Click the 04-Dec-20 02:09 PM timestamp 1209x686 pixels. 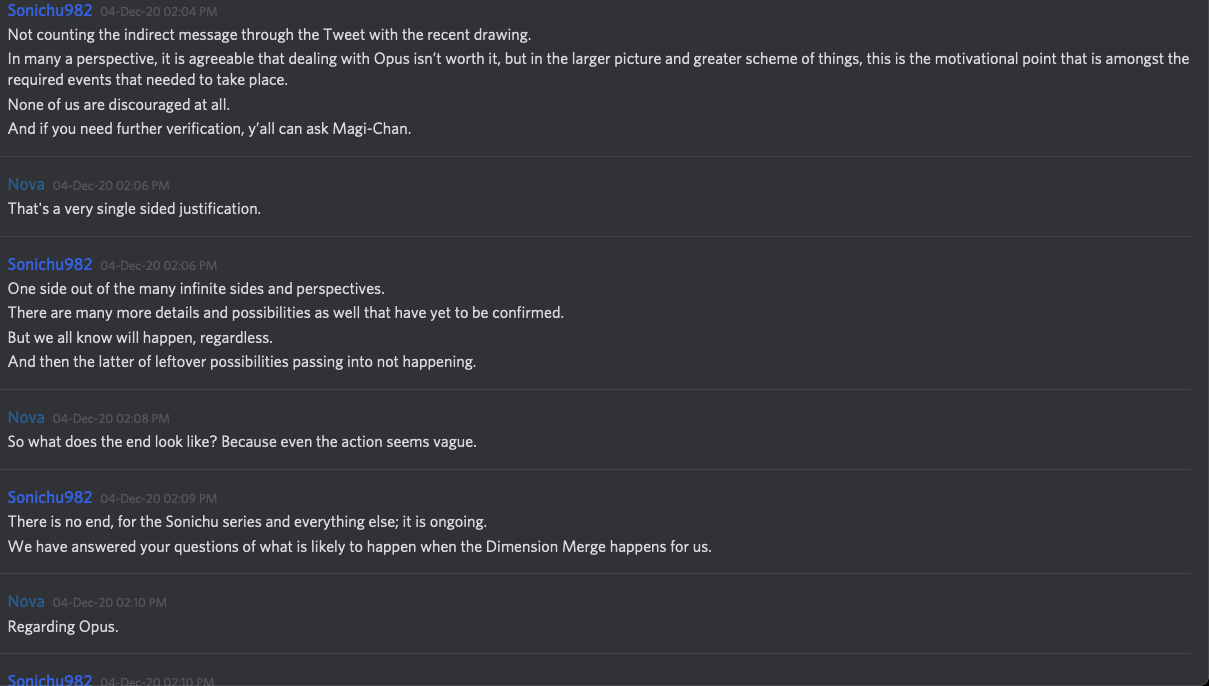[158, 498]
